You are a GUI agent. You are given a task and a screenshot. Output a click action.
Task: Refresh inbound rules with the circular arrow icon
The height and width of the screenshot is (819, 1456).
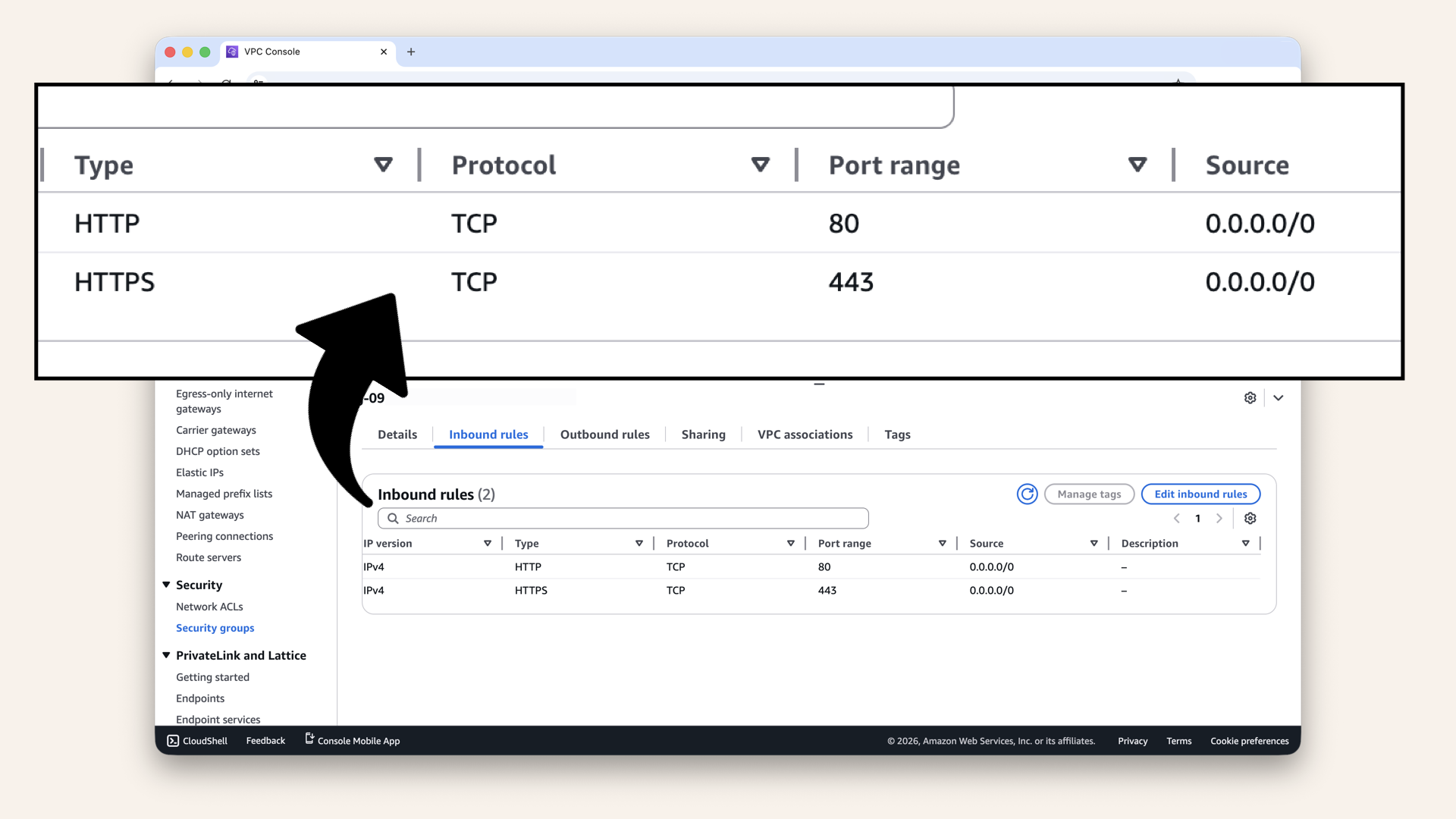coord(1027,494)
